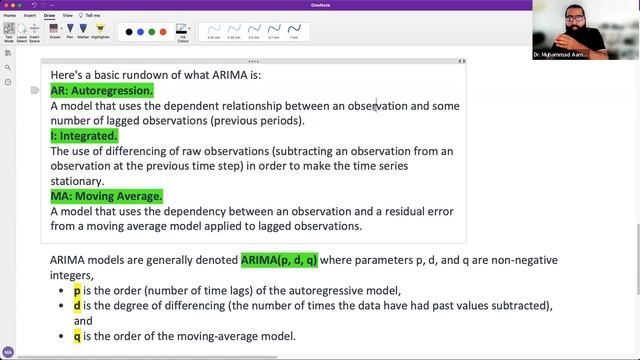The height and width of the screenshot is (360, 640).
Task: Click the yellow highlighted 'p' bullet
Action: tap(77, 291)
